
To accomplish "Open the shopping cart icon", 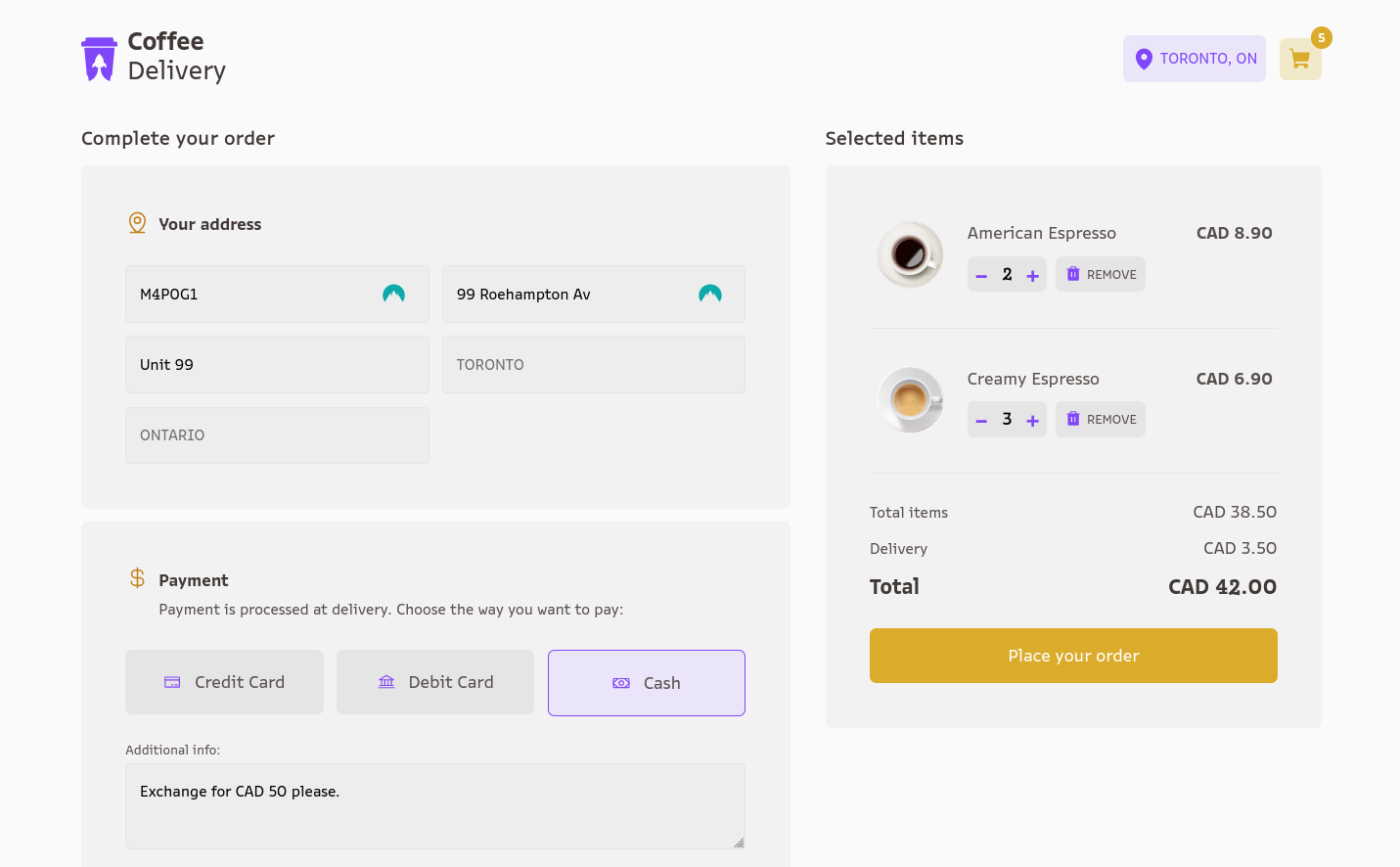I will pos(1299,60).
